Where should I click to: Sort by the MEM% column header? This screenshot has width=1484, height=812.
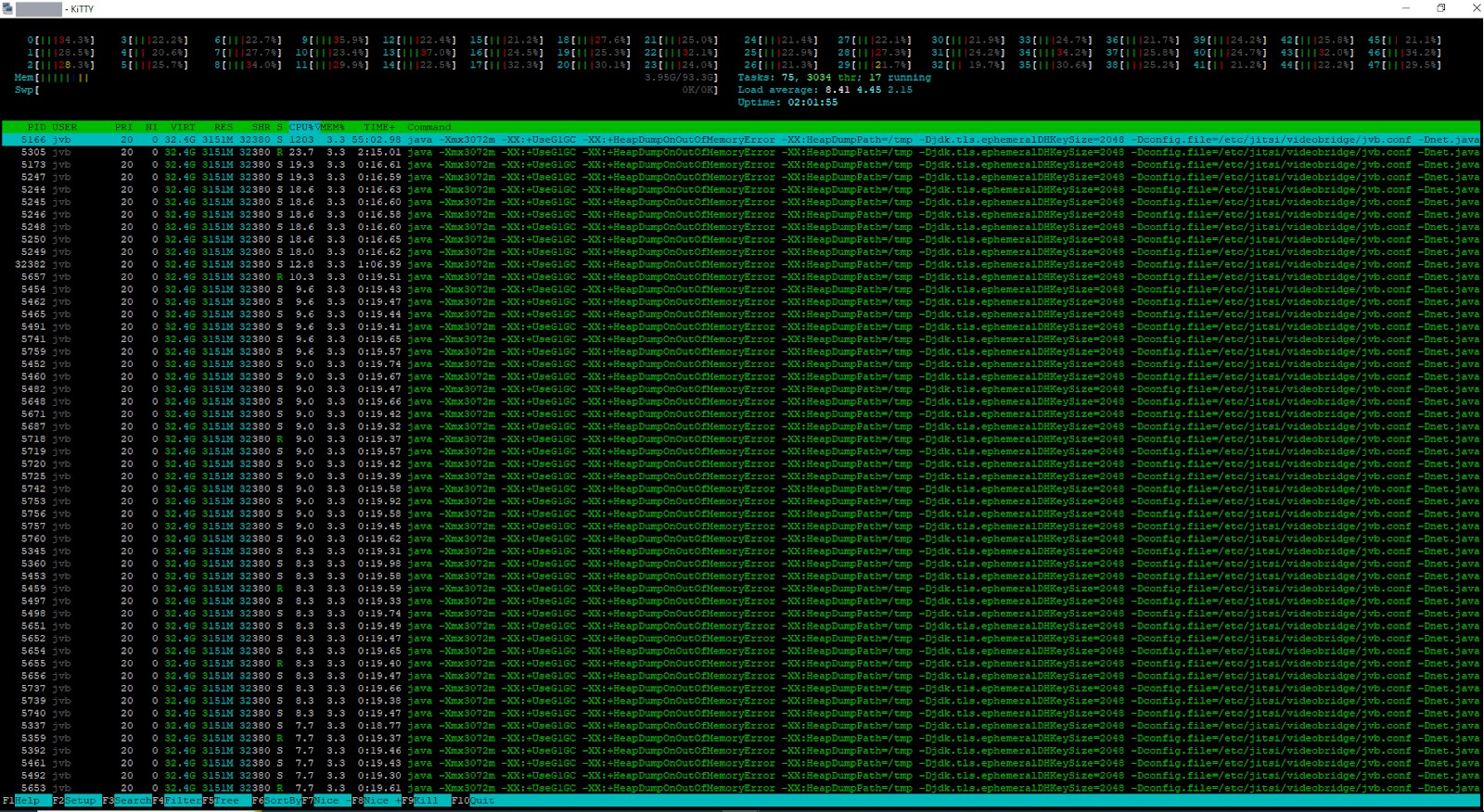tap(332, 127)
